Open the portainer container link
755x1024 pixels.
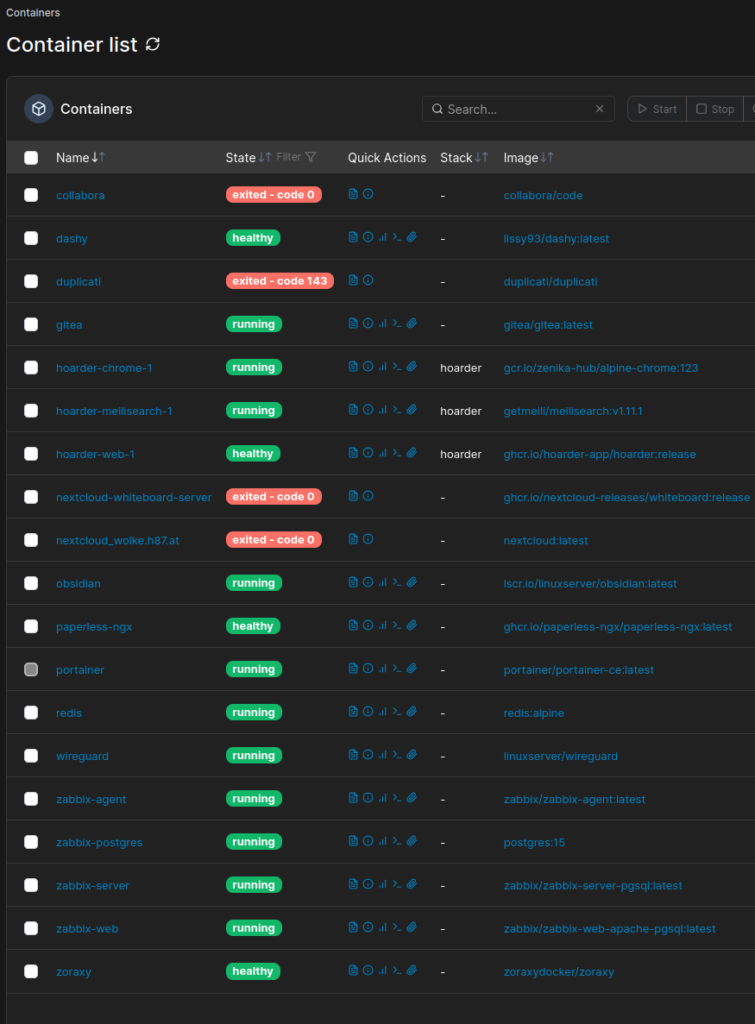tap(80, 670)
